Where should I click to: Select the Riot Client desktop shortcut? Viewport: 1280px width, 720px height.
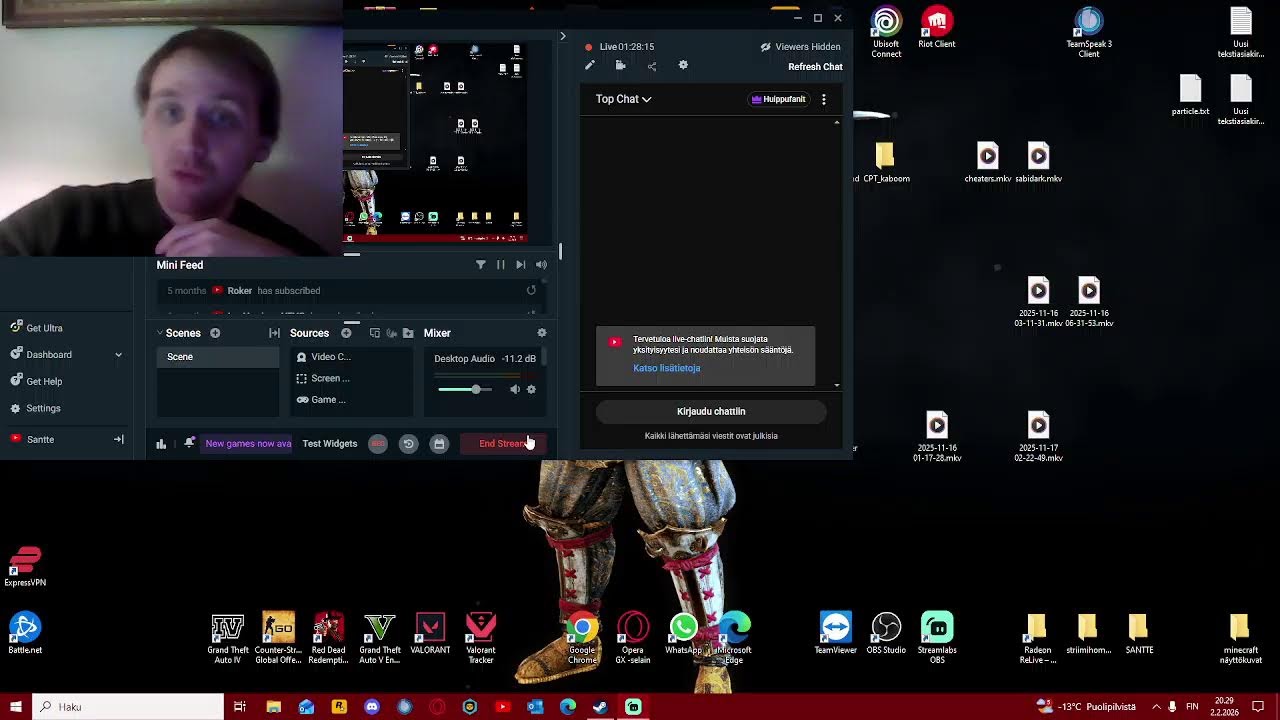(937, 28)
